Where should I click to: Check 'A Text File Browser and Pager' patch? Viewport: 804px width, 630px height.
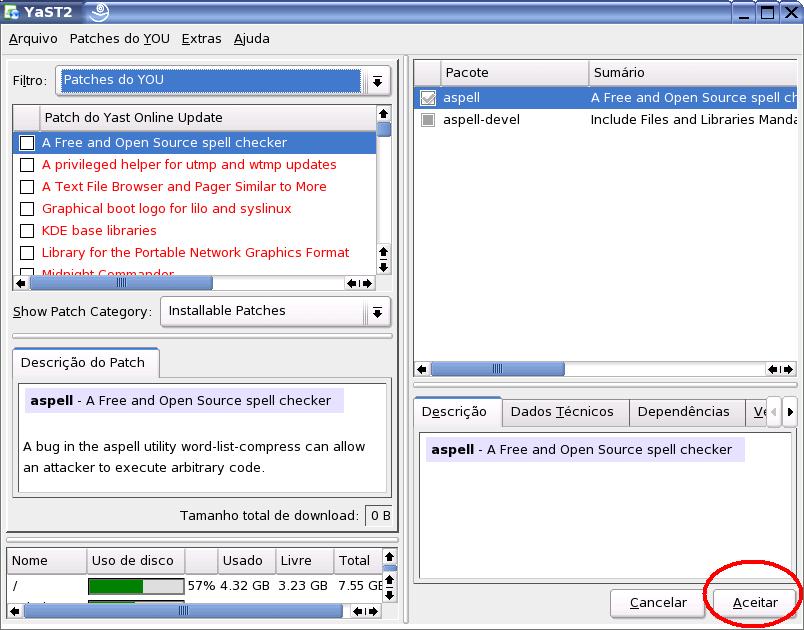pyautogui.click(x=27, y=187)
